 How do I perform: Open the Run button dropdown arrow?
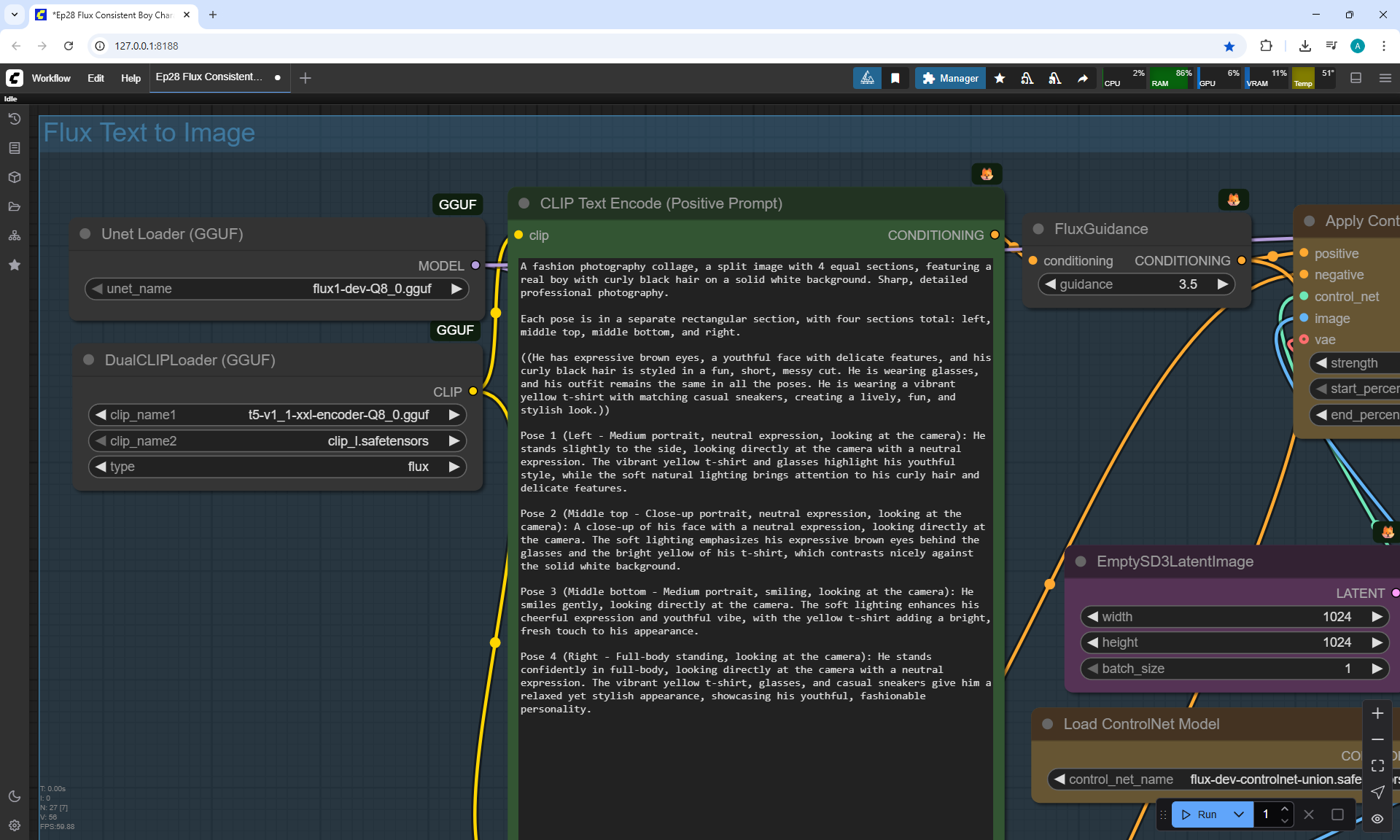coord(1239,814)
